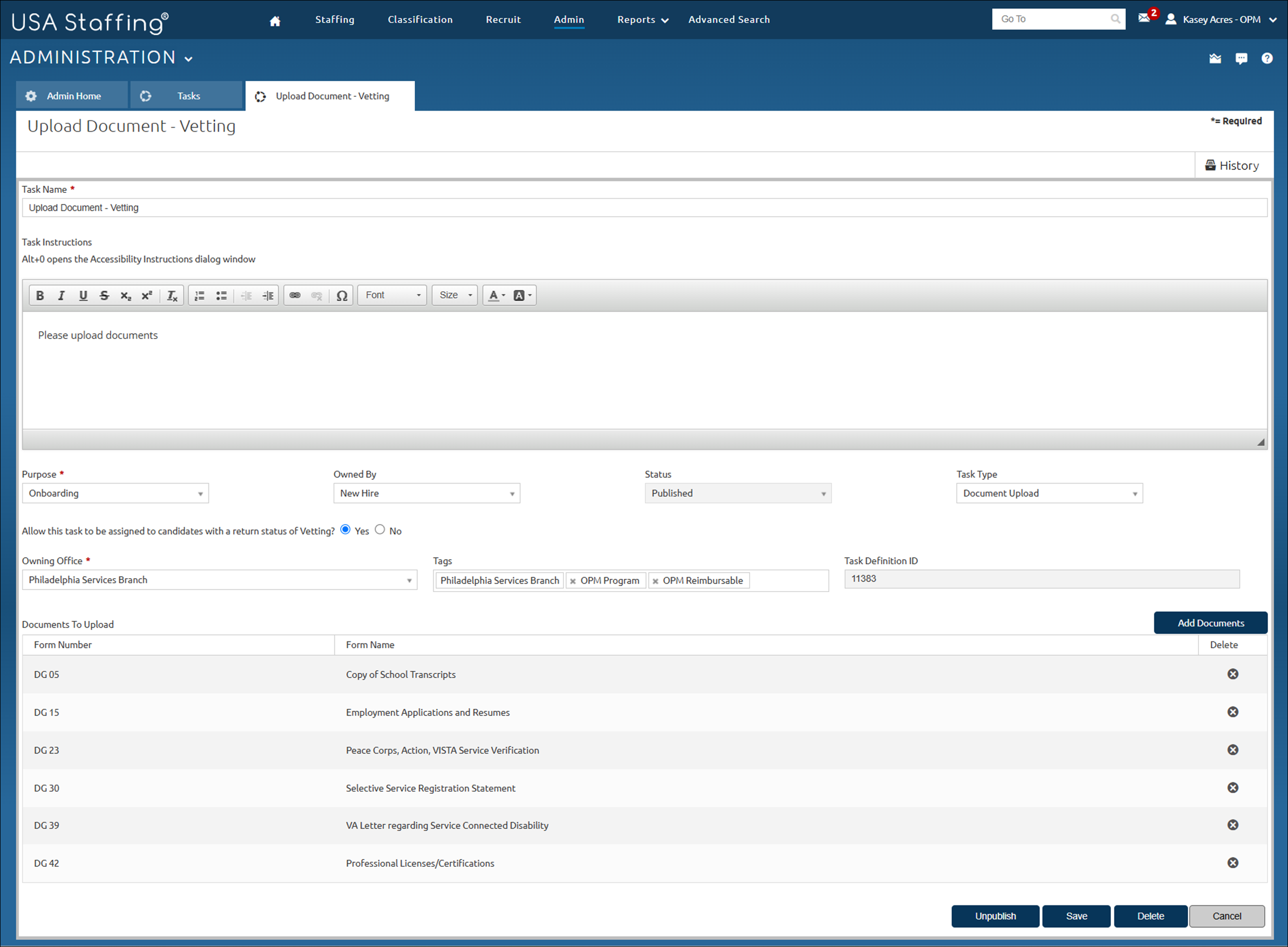1288x947 pixels.
Task: Delete the DG 42 Professional Licenses row
Action: [x=1232, y=863]
